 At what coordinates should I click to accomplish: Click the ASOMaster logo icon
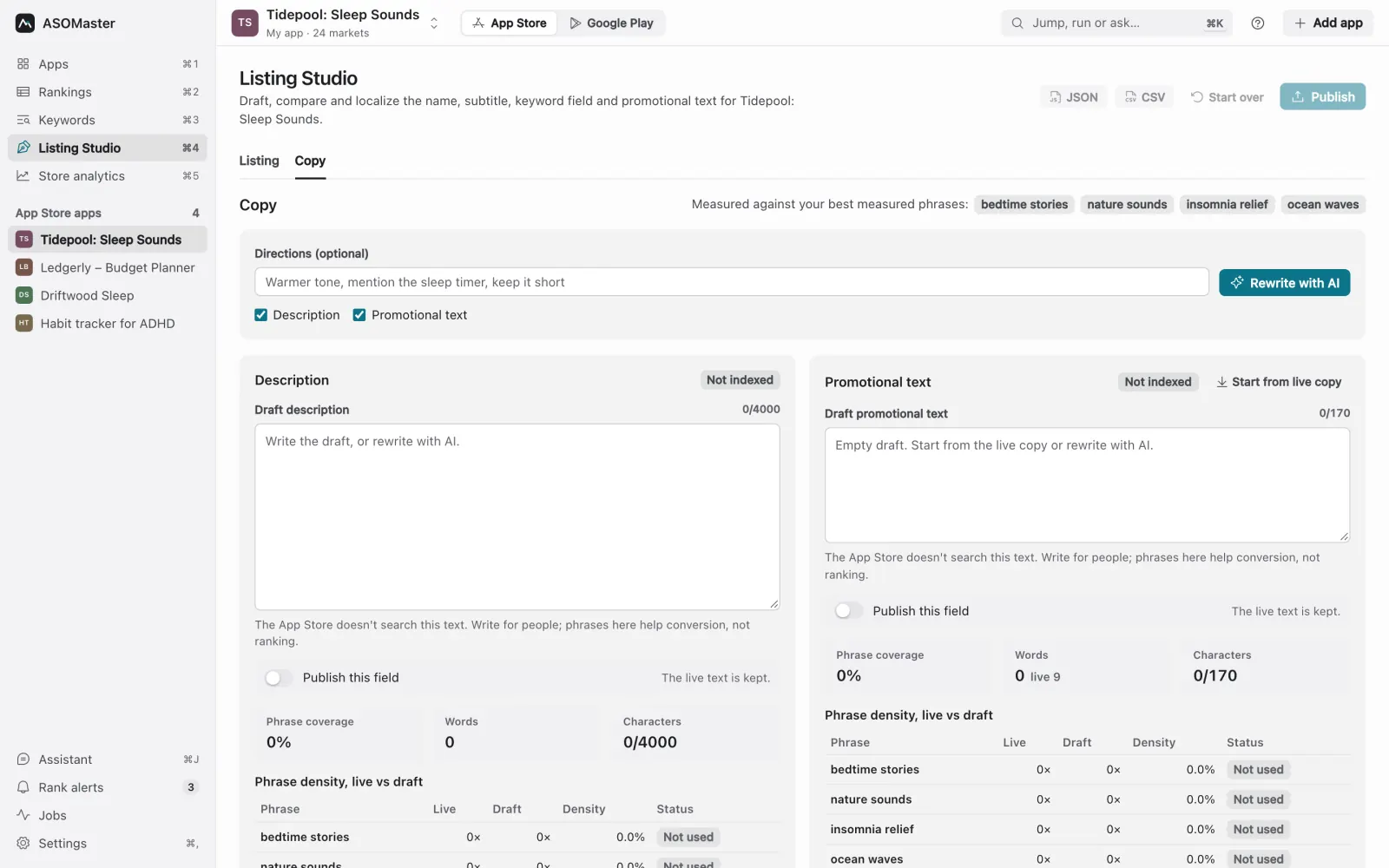point(25,23)
